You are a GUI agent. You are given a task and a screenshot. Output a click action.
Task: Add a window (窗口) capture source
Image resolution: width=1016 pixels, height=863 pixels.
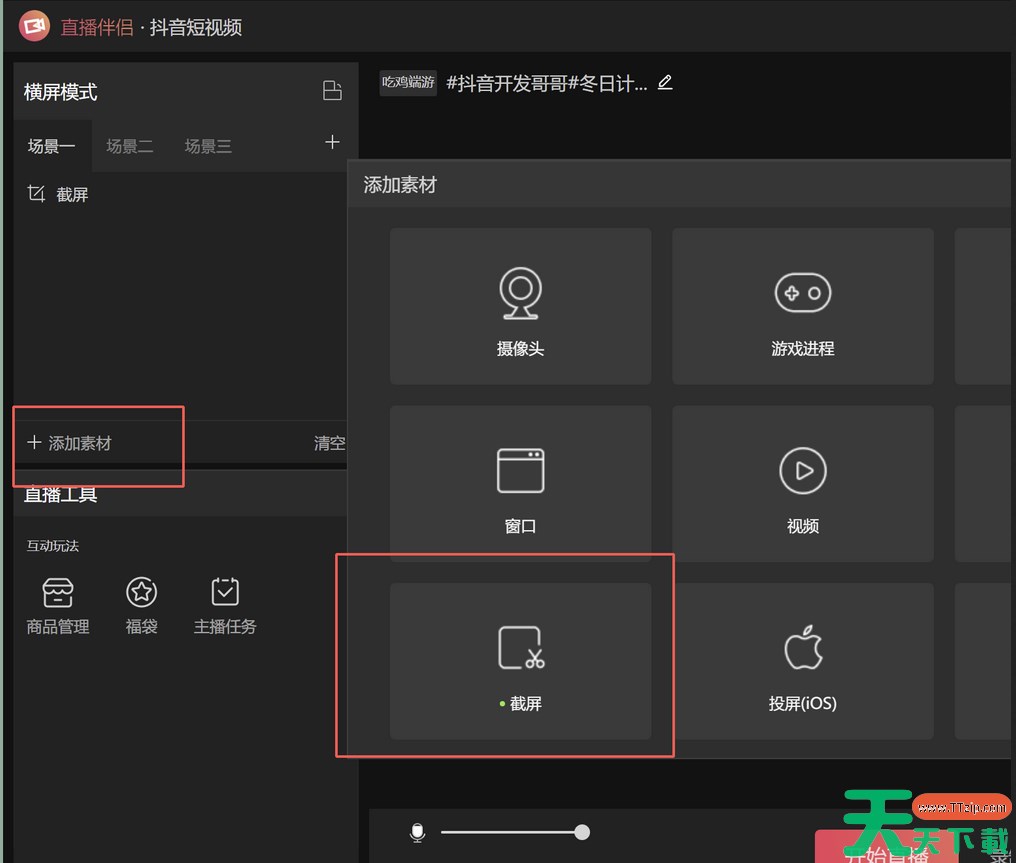point(520,484)
